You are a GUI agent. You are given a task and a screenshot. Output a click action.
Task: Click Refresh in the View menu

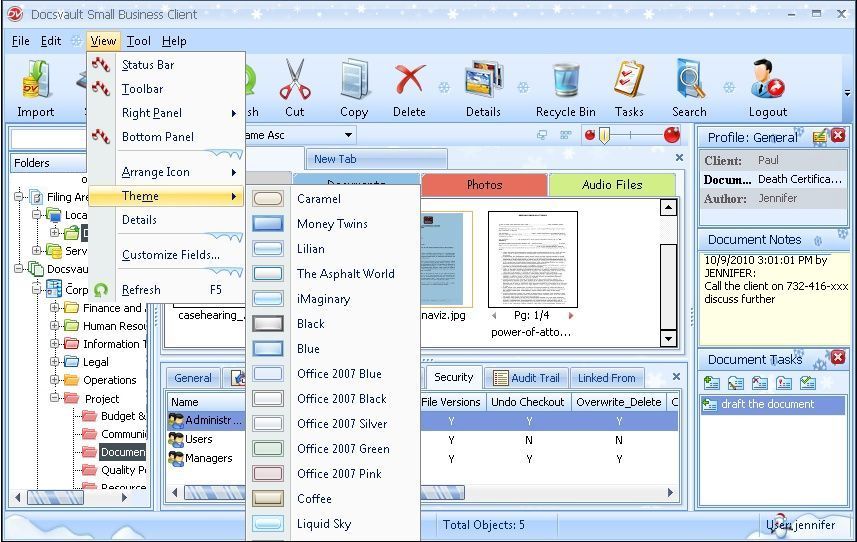pos(166,290)
